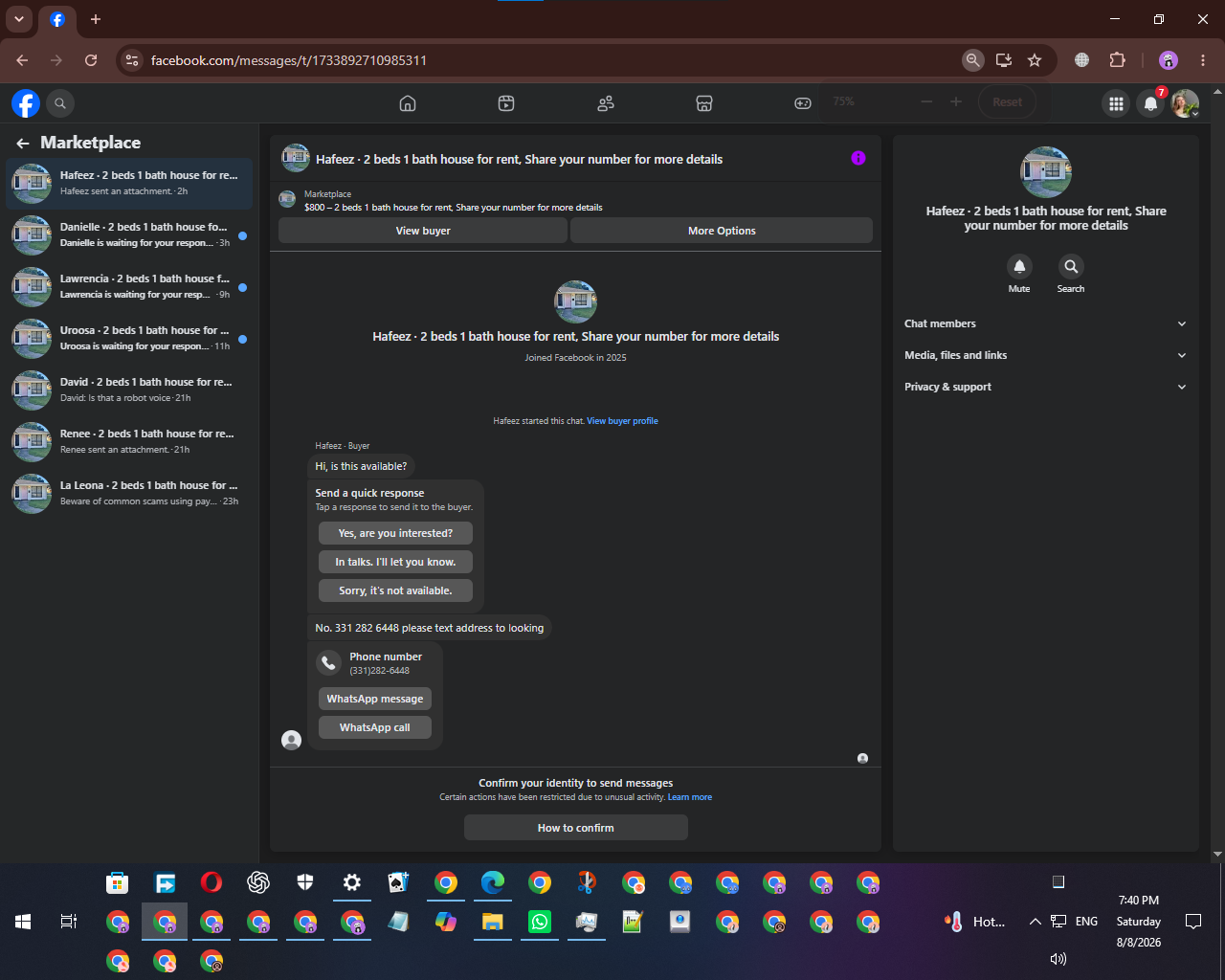The width and height of the screenshot is (1225, 980).
Task: Open WhatsApp from the taskbar
Action: pyautogui.click(x=540, y=922)
